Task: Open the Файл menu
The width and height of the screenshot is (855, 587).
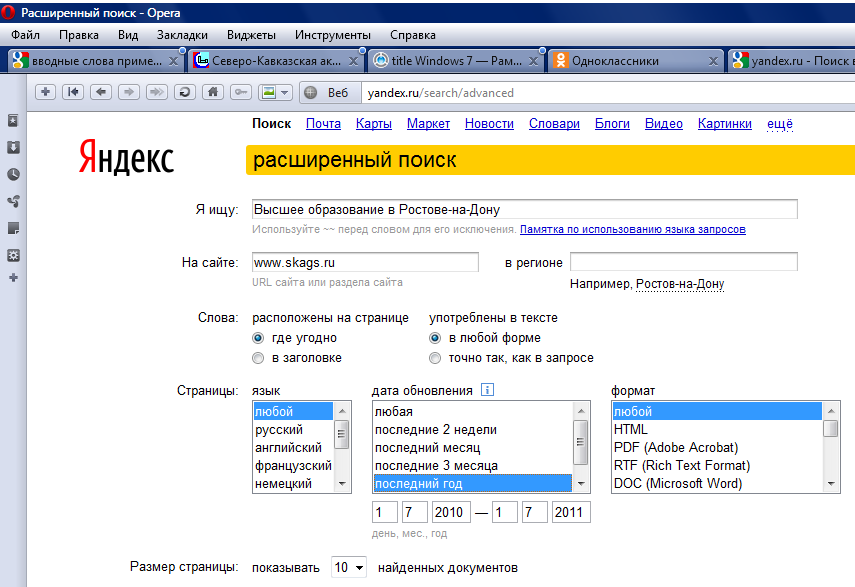Action: (25, 35)
